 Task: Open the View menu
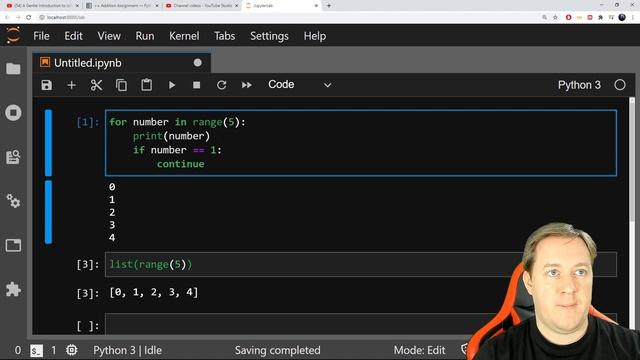pos(109,36)
